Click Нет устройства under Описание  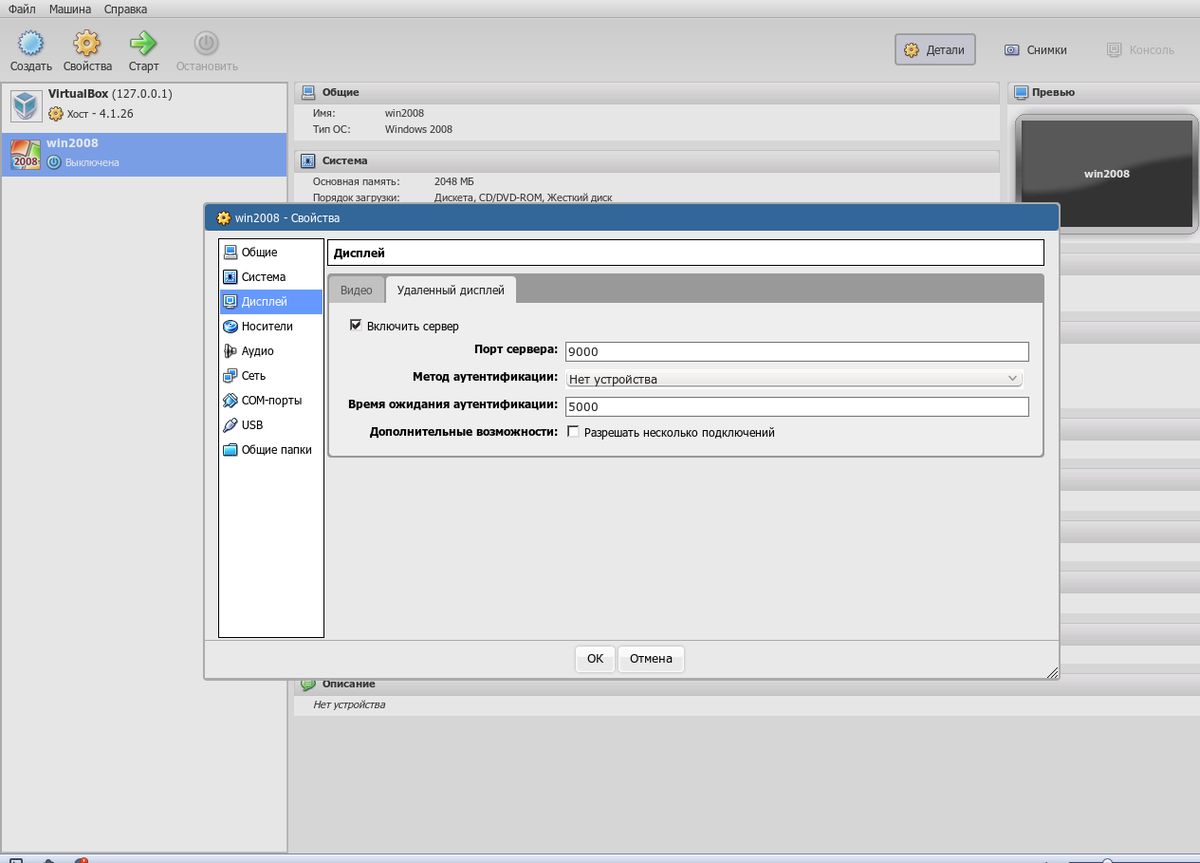(349, 705)
